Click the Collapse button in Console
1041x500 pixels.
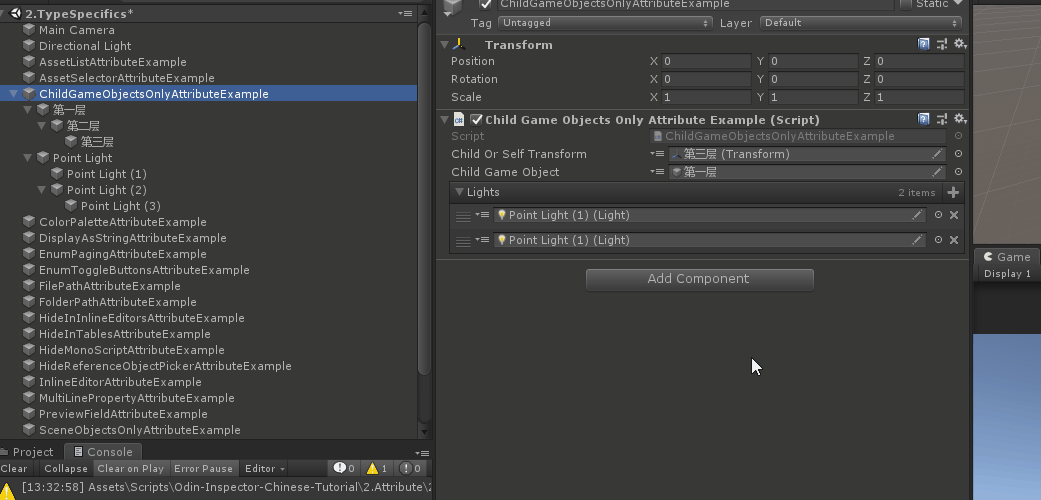tap(66, 468)
